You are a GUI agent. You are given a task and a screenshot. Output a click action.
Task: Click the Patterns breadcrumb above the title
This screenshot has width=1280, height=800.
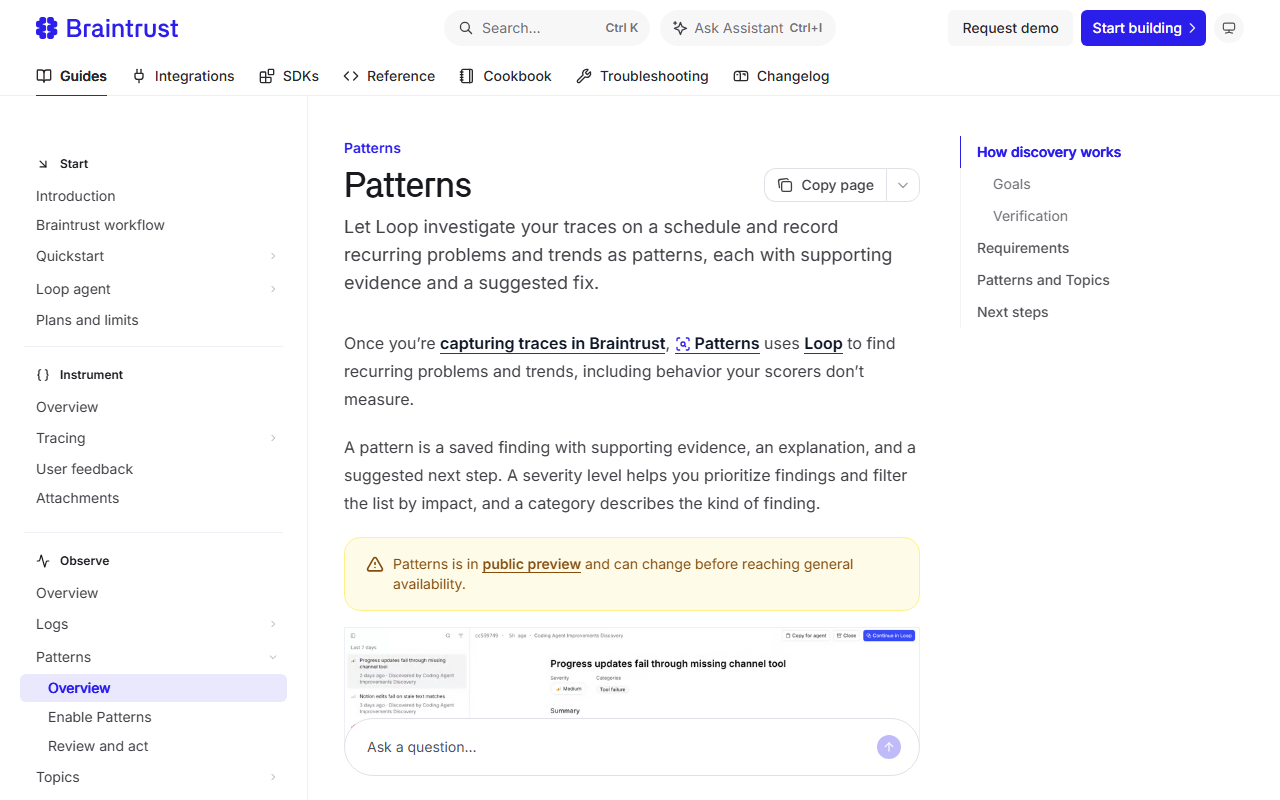(x=372, y=148)
